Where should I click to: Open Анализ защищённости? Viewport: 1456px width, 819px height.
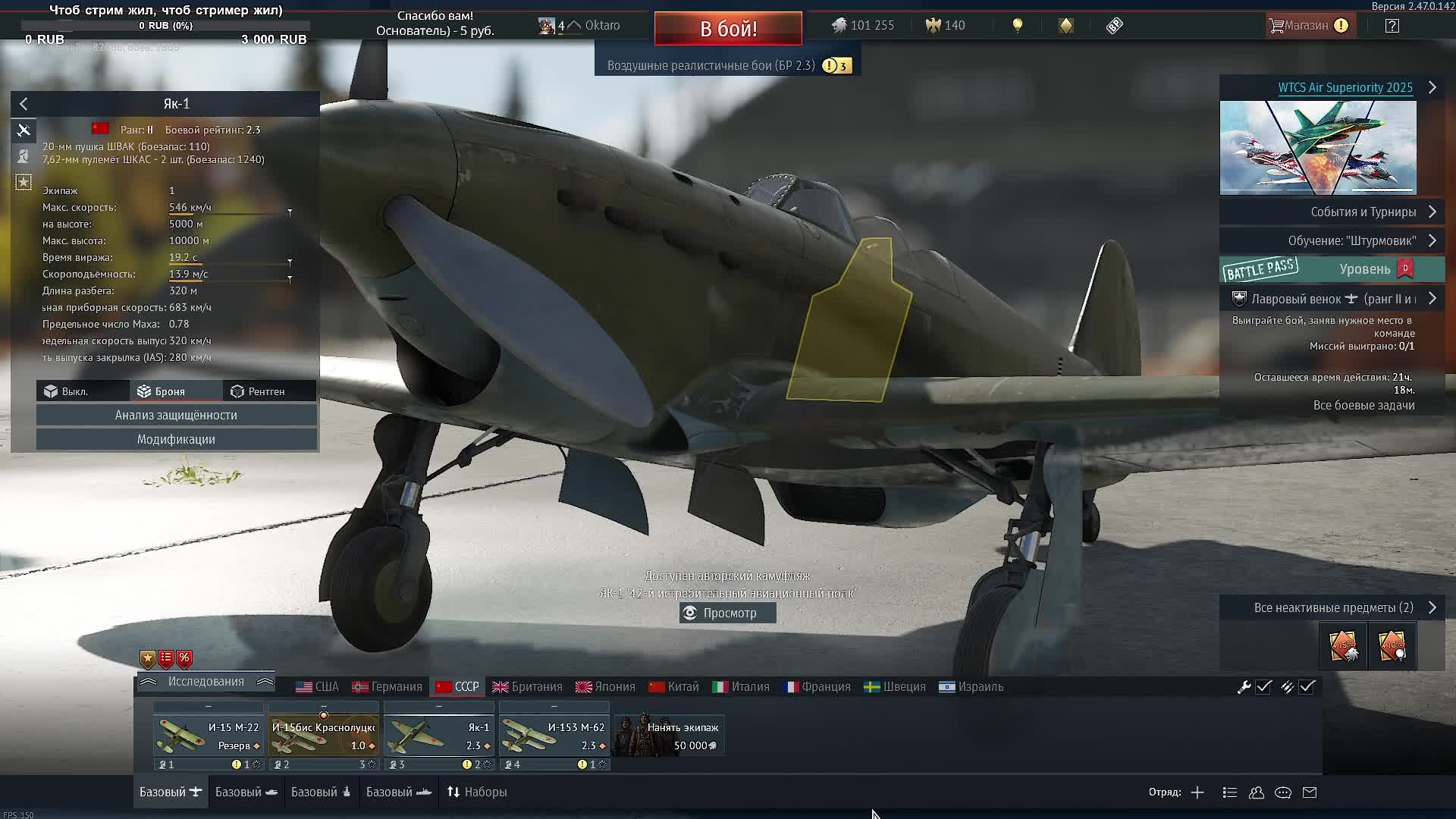point(176,415)
